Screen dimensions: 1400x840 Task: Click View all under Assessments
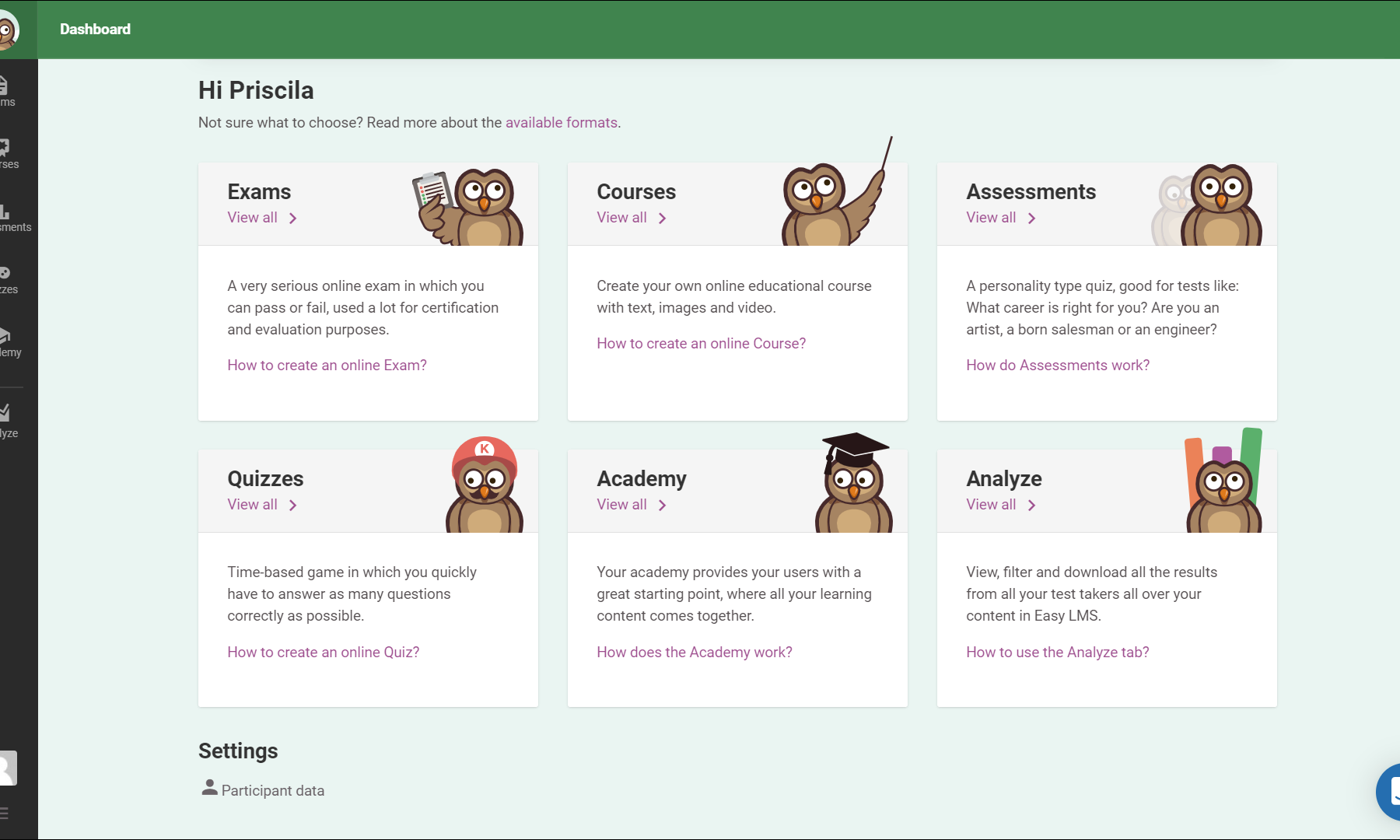pyautogui.click(x=991, y=218)
